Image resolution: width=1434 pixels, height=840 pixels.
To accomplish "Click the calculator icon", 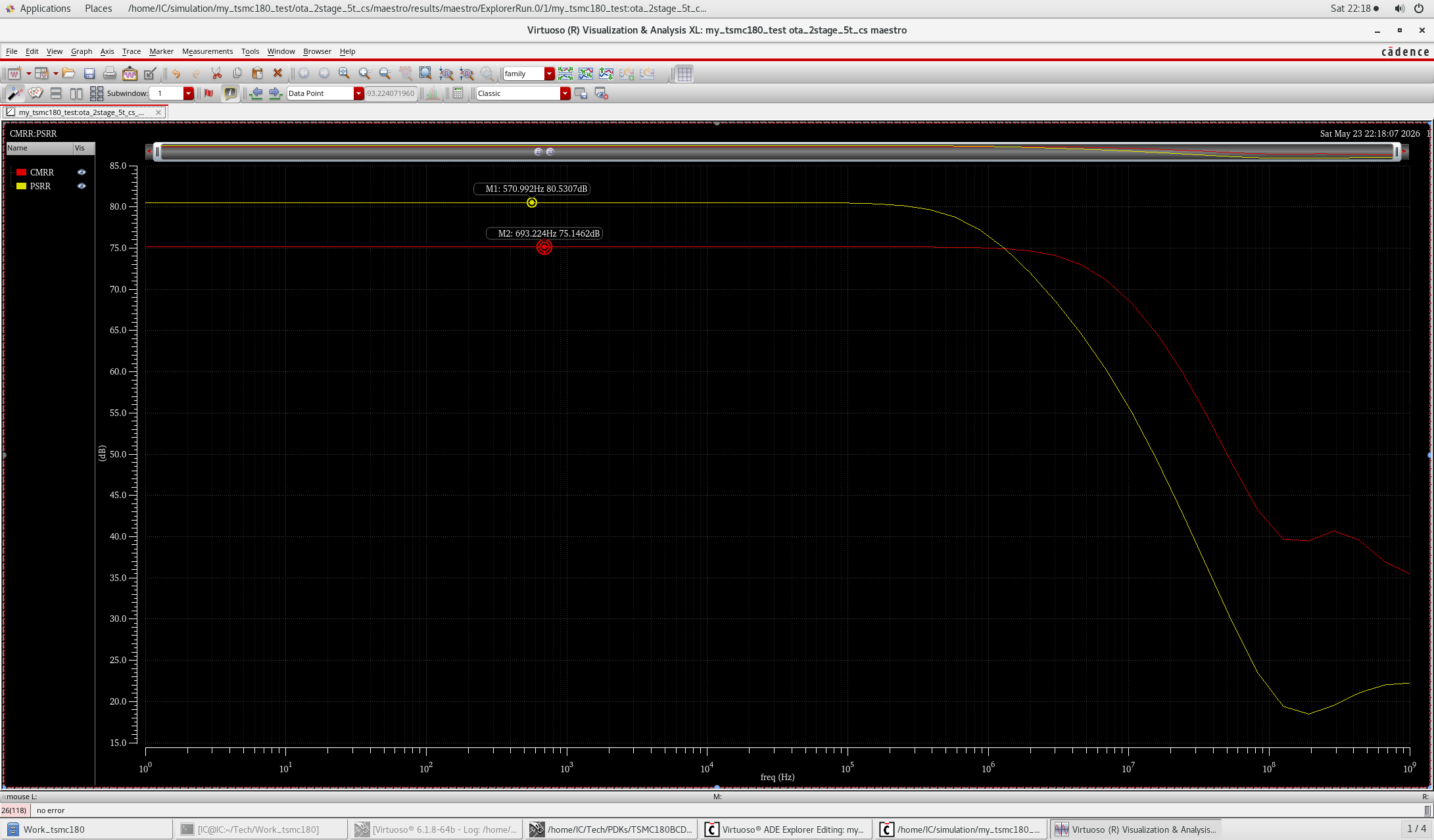I will (458, 93).
